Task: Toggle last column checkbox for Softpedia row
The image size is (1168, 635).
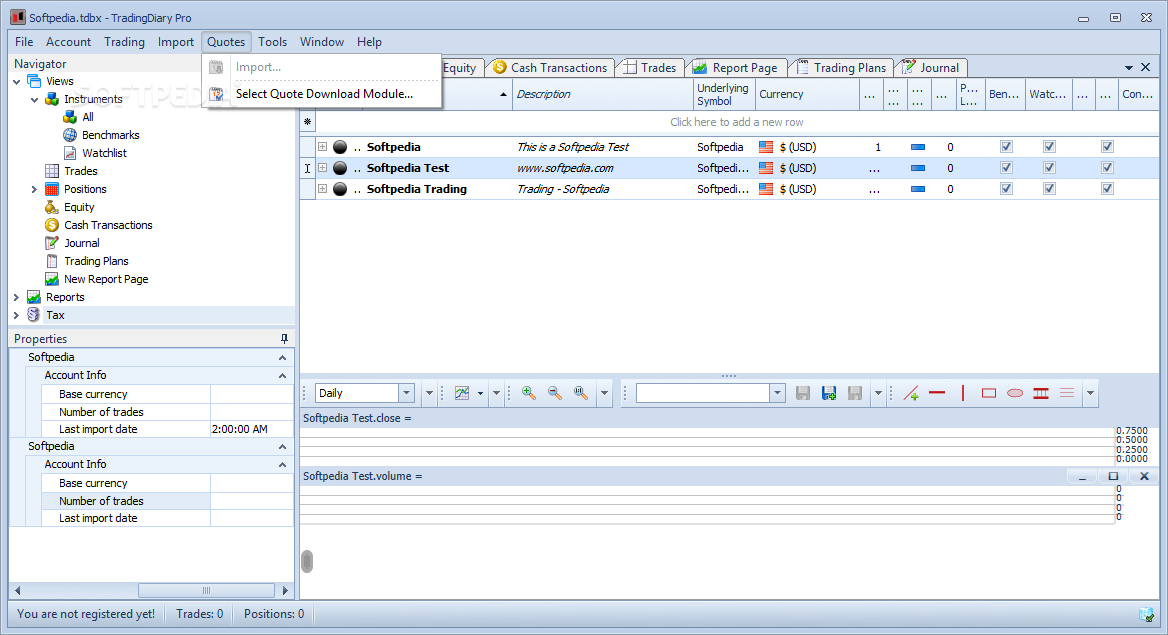Action: [x=1107, y=147]
